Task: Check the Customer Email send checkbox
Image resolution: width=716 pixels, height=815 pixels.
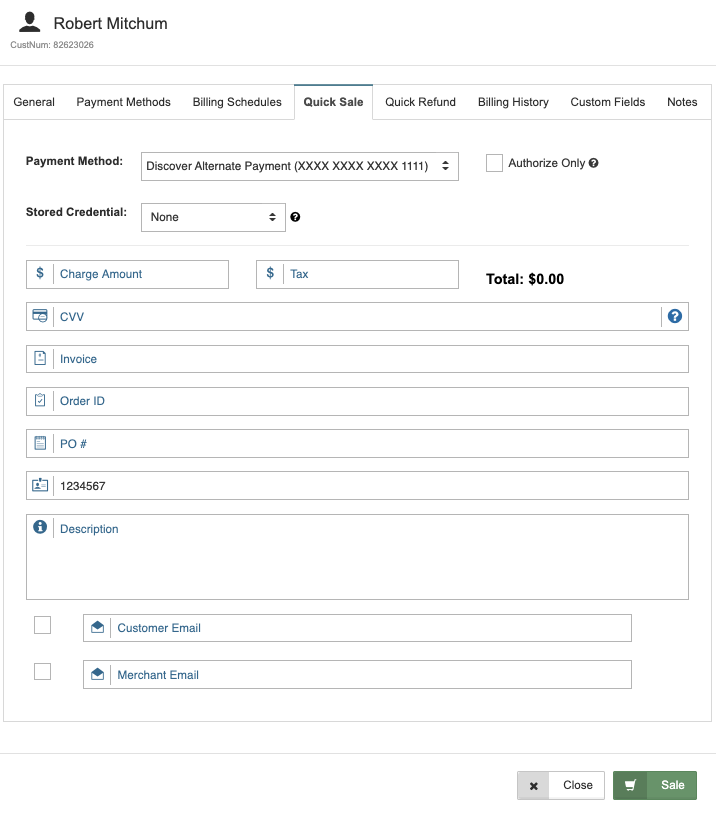Action: [x=42, y=624]
